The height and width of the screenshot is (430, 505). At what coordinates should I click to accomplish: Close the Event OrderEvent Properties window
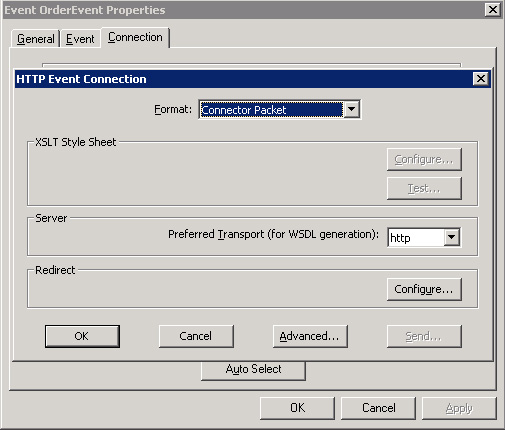tap(493, 10)
